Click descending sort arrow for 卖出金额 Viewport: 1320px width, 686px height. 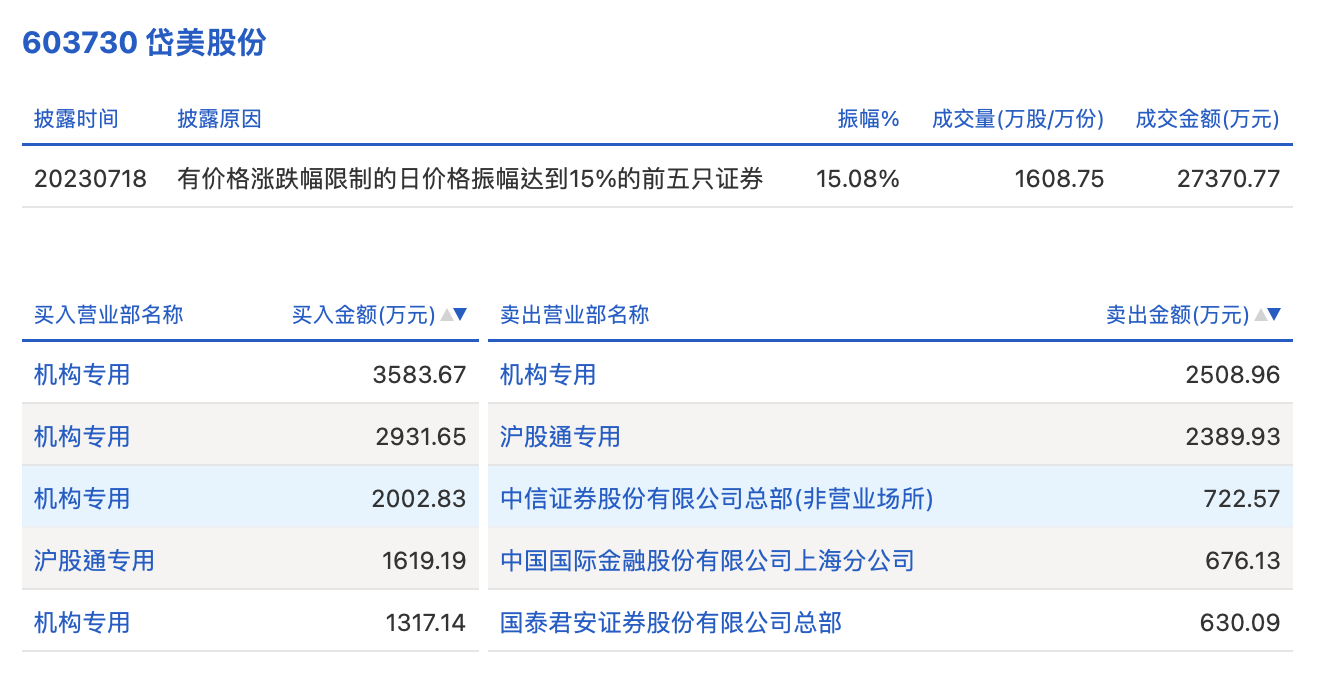pos(1274,315)
